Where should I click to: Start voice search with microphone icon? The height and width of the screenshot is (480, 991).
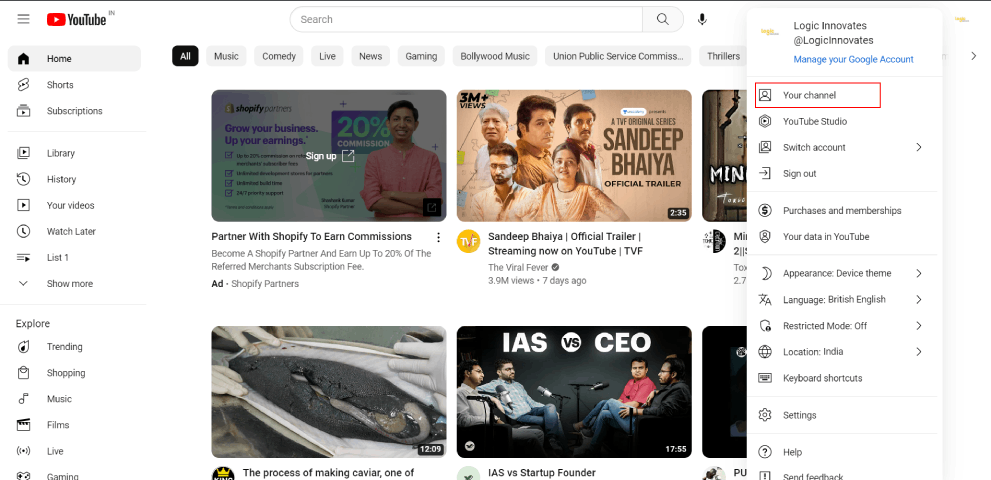pos(702,19)
